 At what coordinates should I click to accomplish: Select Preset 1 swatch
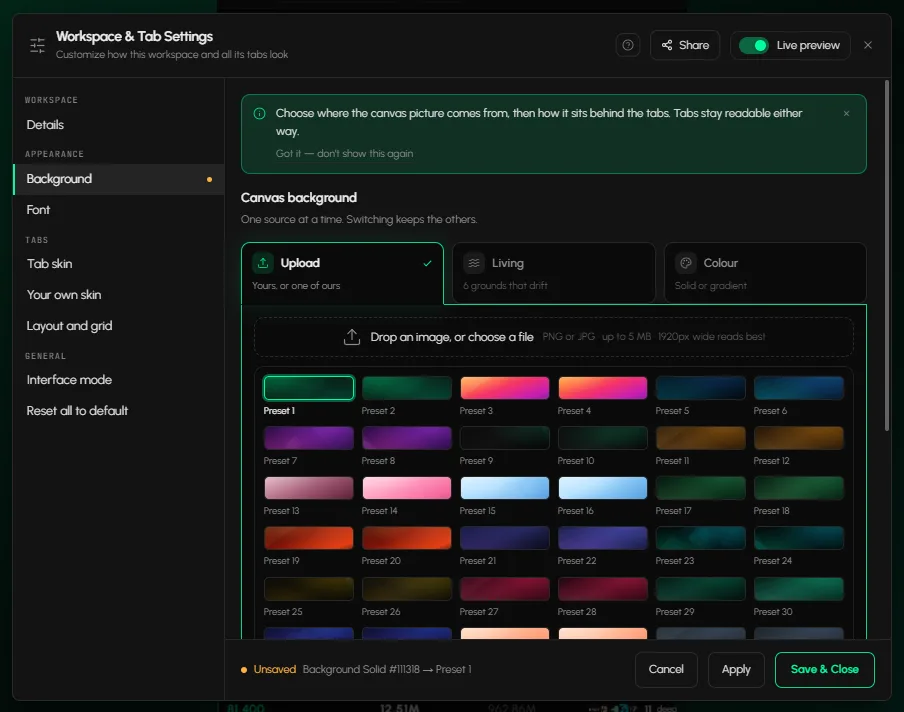(309, 388)
